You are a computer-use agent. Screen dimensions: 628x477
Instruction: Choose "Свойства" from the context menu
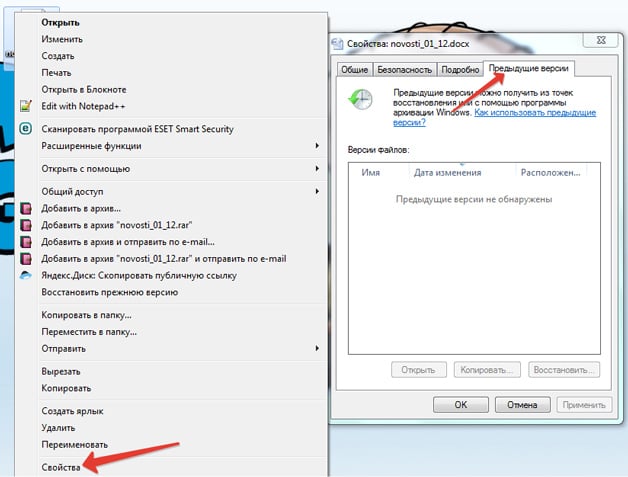point(61,467)
